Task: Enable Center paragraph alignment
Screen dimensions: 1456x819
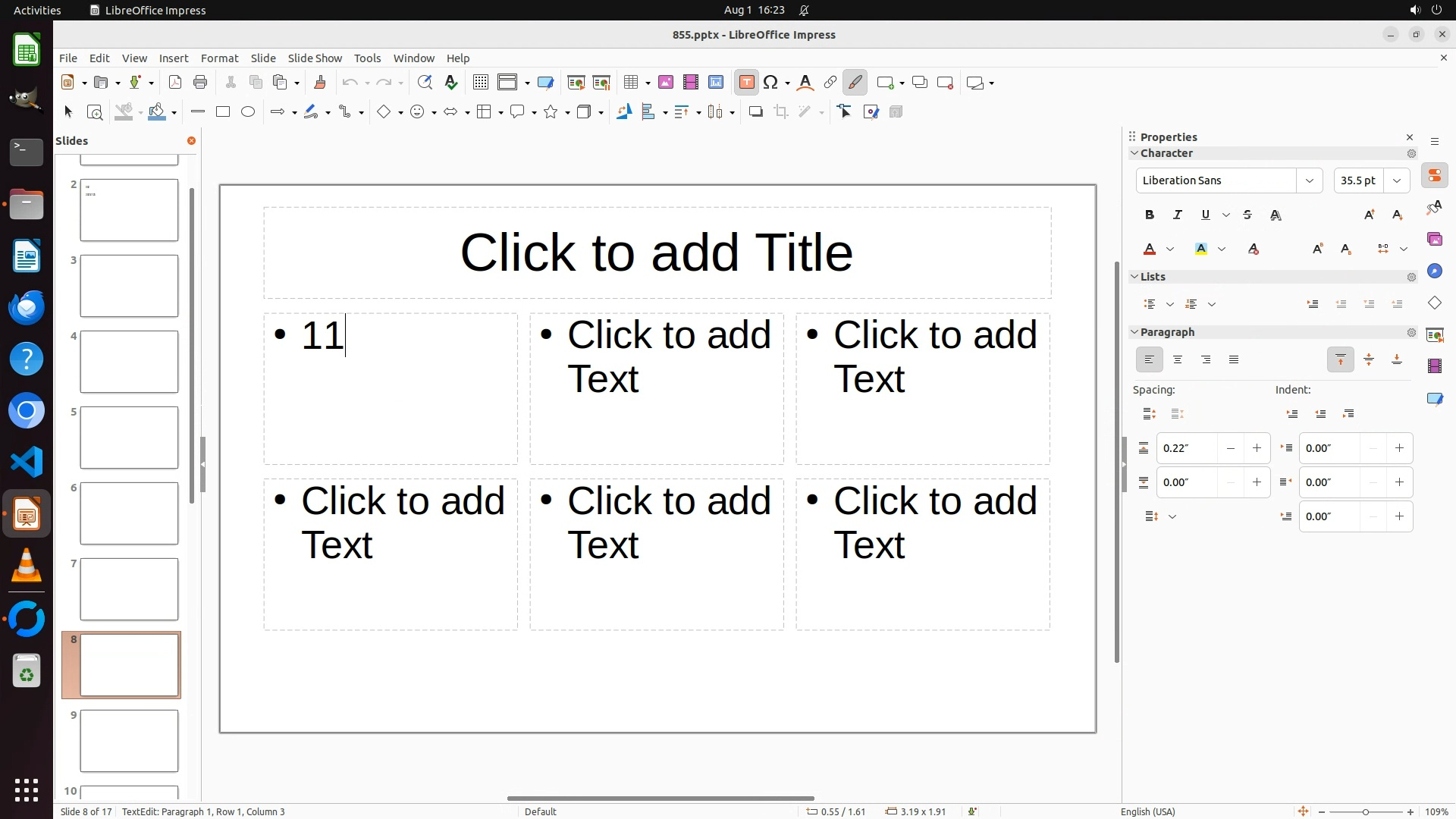Action: click(1178, 360)
